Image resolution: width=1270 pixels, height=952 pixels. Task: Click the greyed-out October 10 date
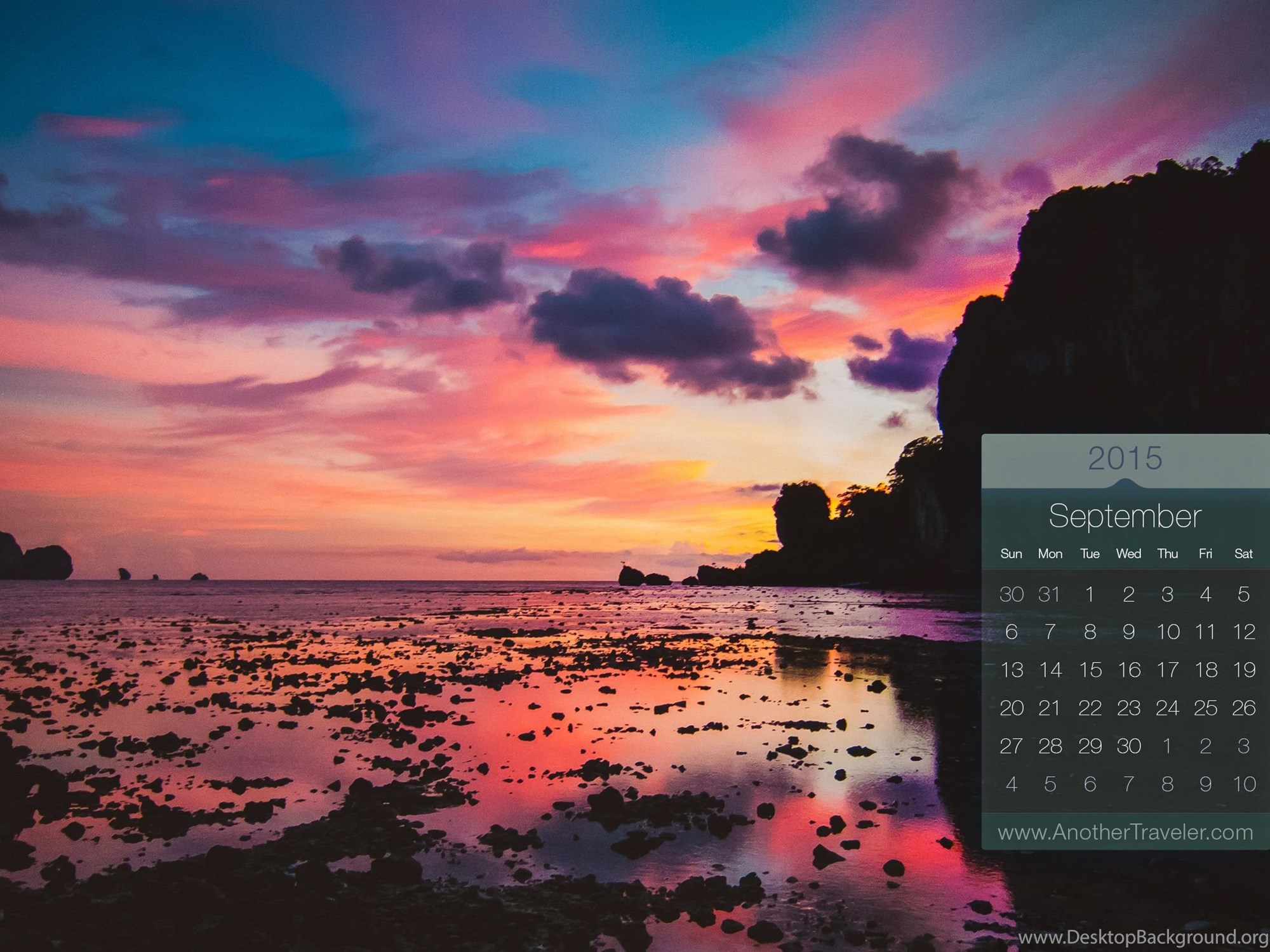(1243, 784)
